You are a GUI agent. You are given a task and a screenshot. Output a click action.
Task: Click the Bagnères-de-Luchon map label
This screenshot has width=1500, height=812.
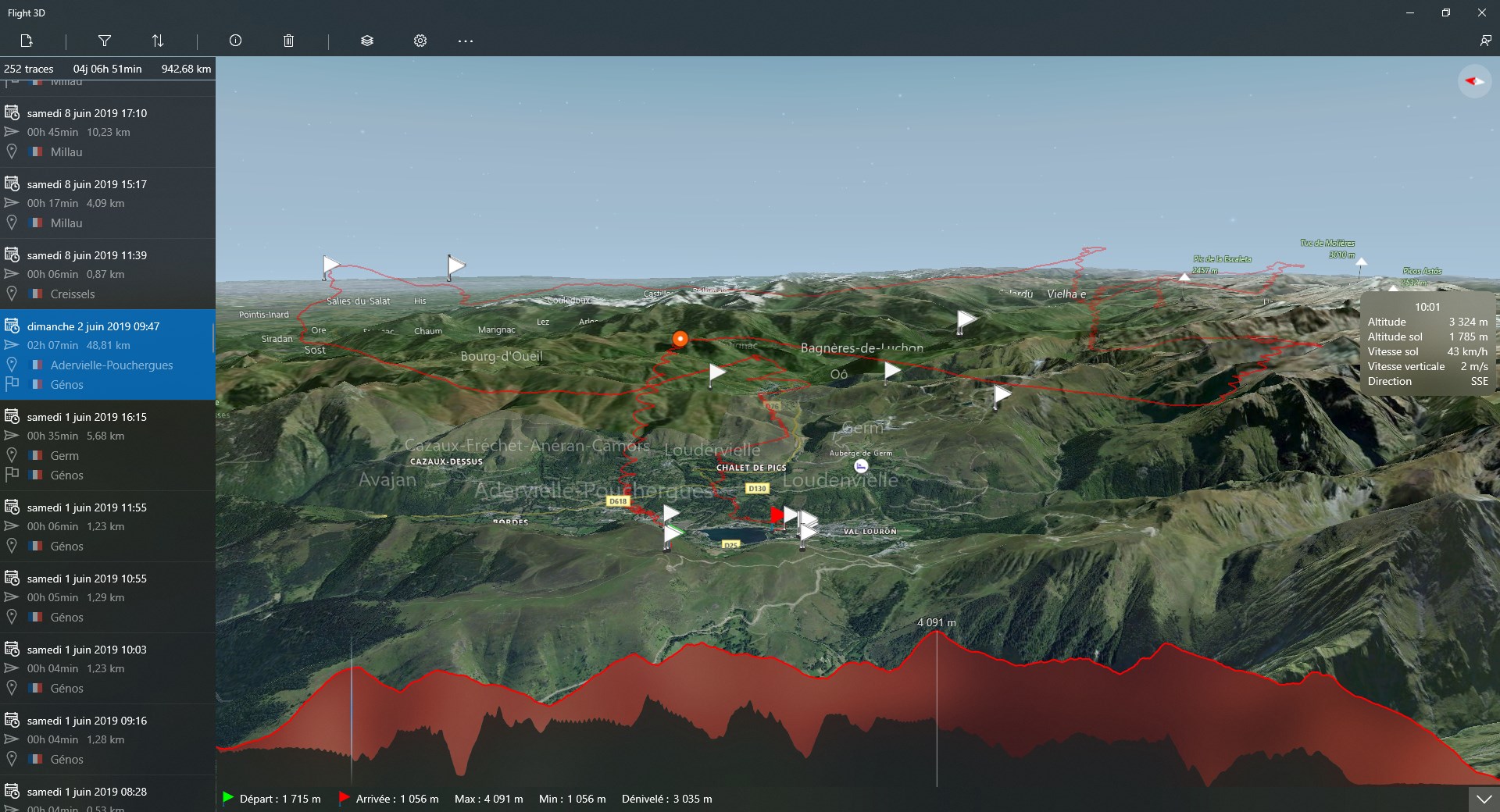tap(862, 348)
